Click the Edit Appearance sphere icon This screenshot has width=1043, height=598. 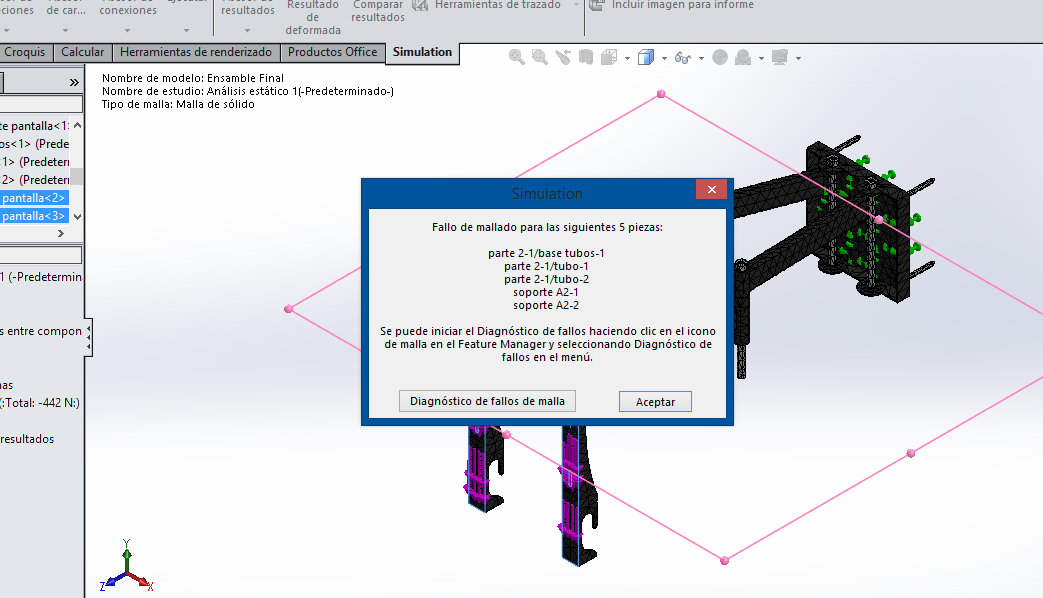pos(720,57)
